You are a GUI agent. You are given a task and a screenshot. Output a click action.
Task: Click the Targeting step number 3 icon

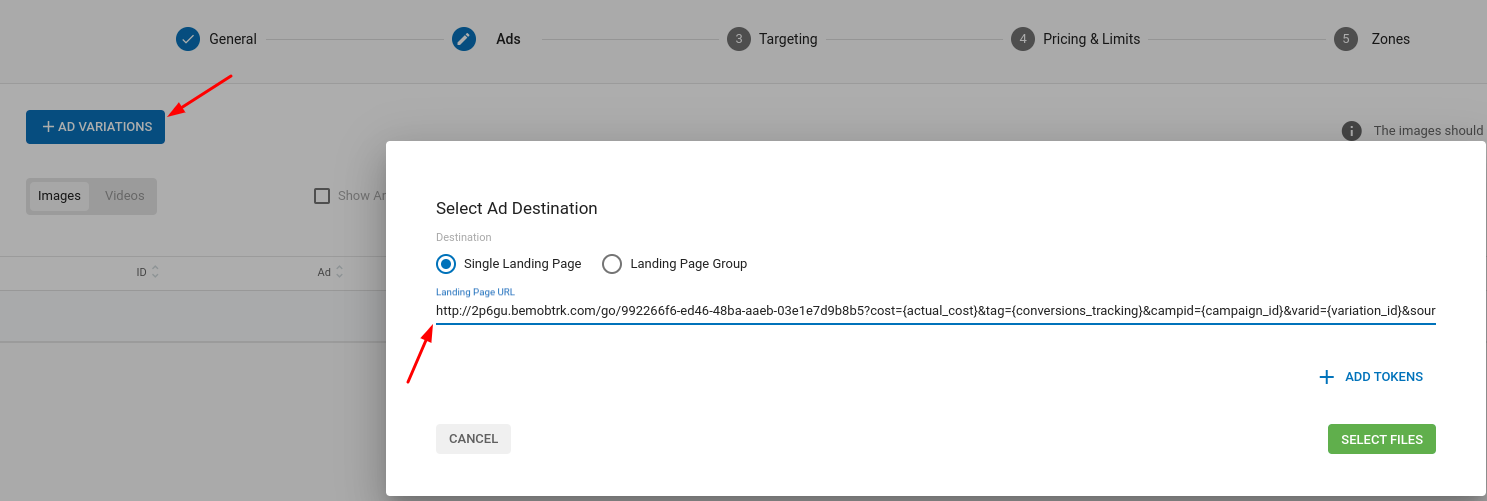click(x=739, y=39)
